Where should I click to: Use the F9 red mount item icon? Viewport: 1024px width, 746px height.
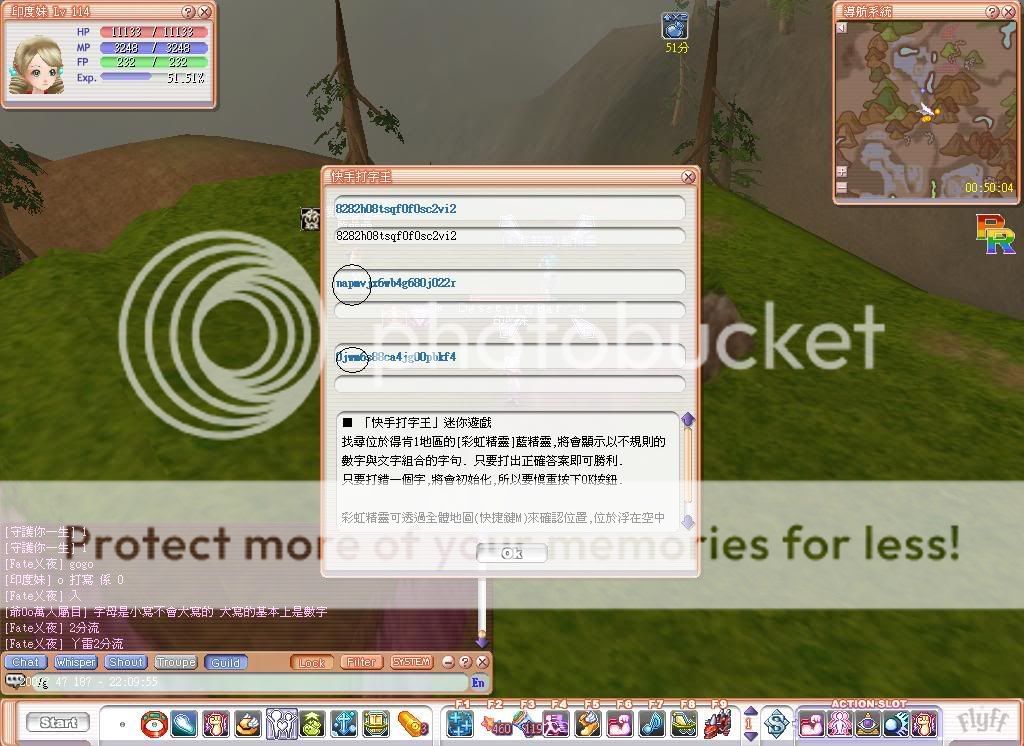717,723
